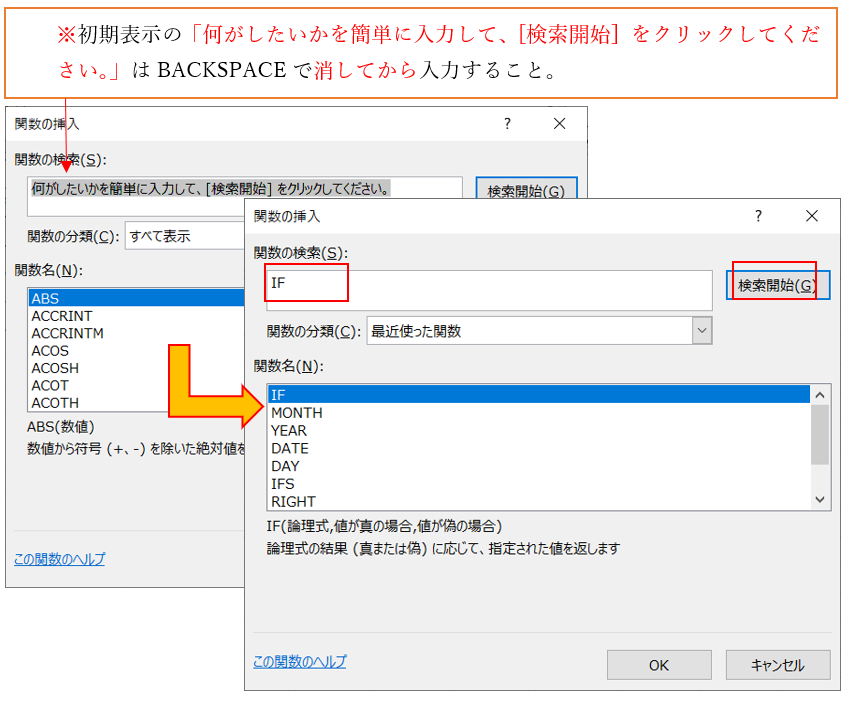Click the help question mark in the back dialog
This screenshot has height=704, width=849.
(507, 124)
